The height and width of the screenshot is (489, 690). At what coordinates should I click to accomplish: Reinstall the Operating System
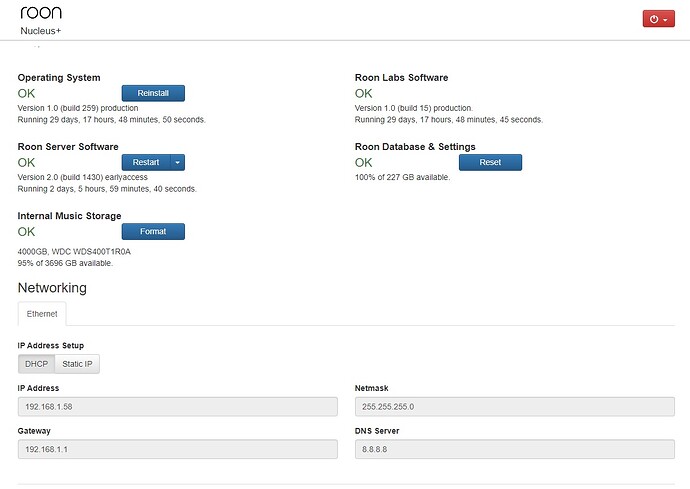(153, 93)
